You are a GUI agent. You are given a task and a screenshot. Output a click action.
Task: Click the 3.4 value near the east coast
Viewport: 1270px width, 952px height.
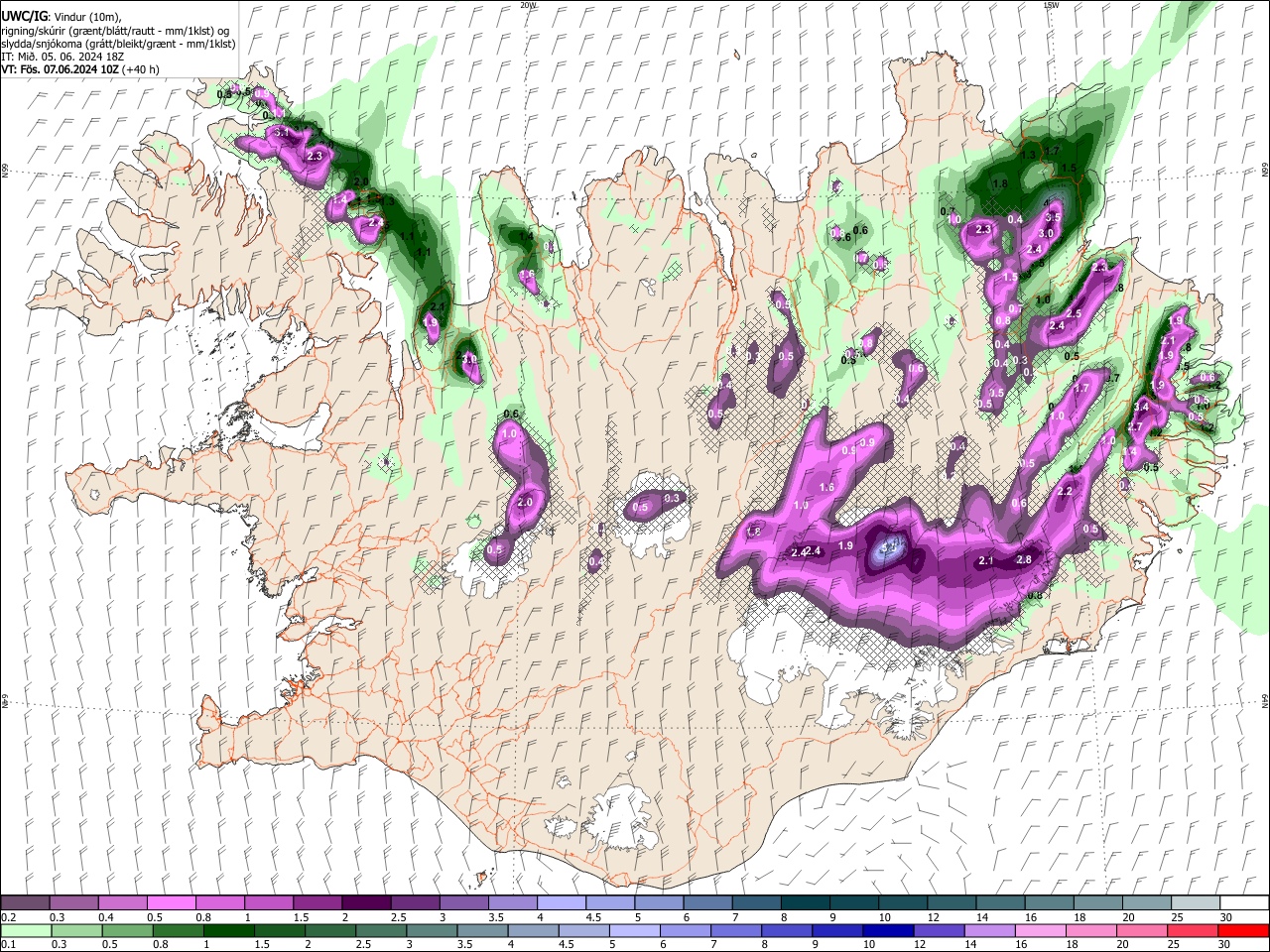pos(1142,407)
